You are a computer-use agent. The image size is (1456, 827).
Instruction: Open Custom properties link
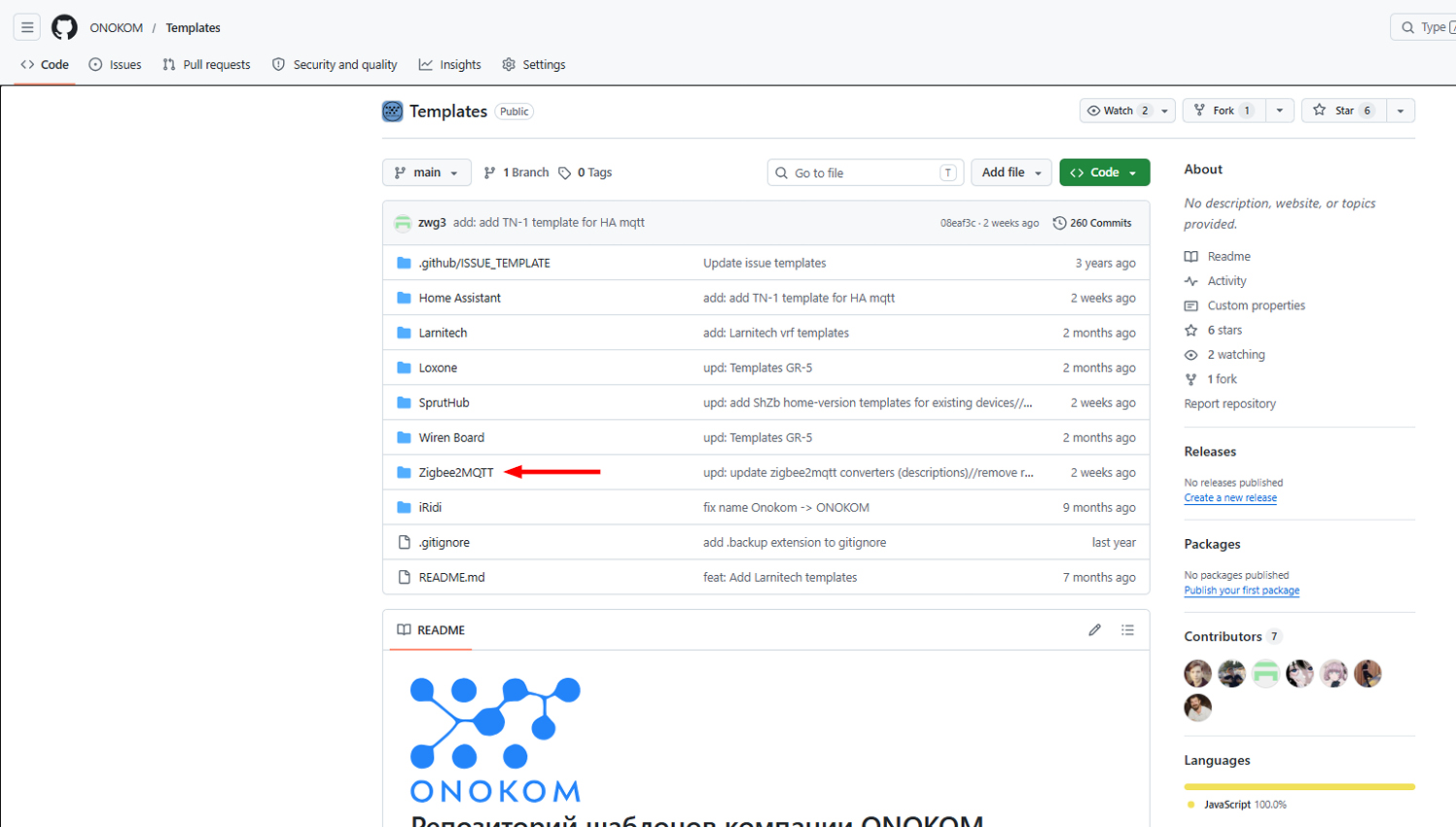(1245, 306)
